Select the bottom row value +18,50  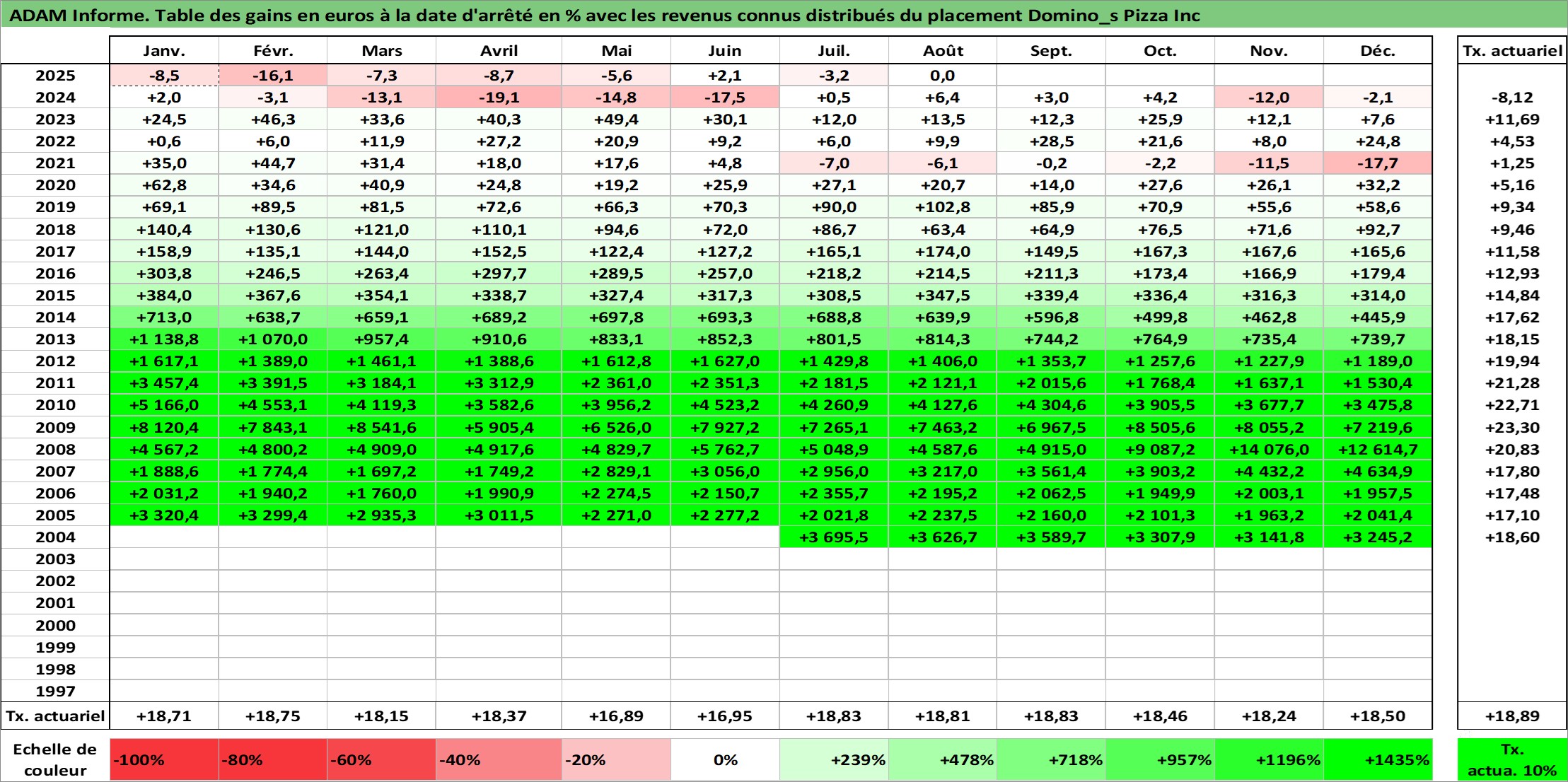1378,716
